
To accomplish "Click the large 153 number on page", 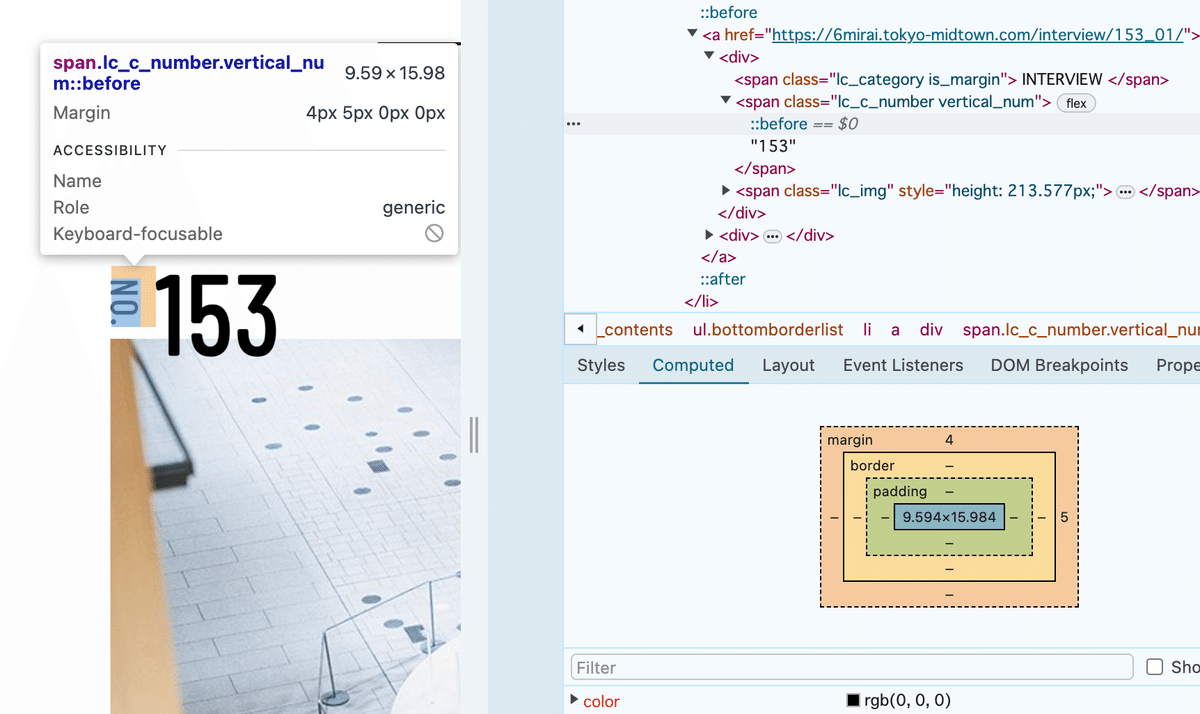I will [x=216, y=314].
